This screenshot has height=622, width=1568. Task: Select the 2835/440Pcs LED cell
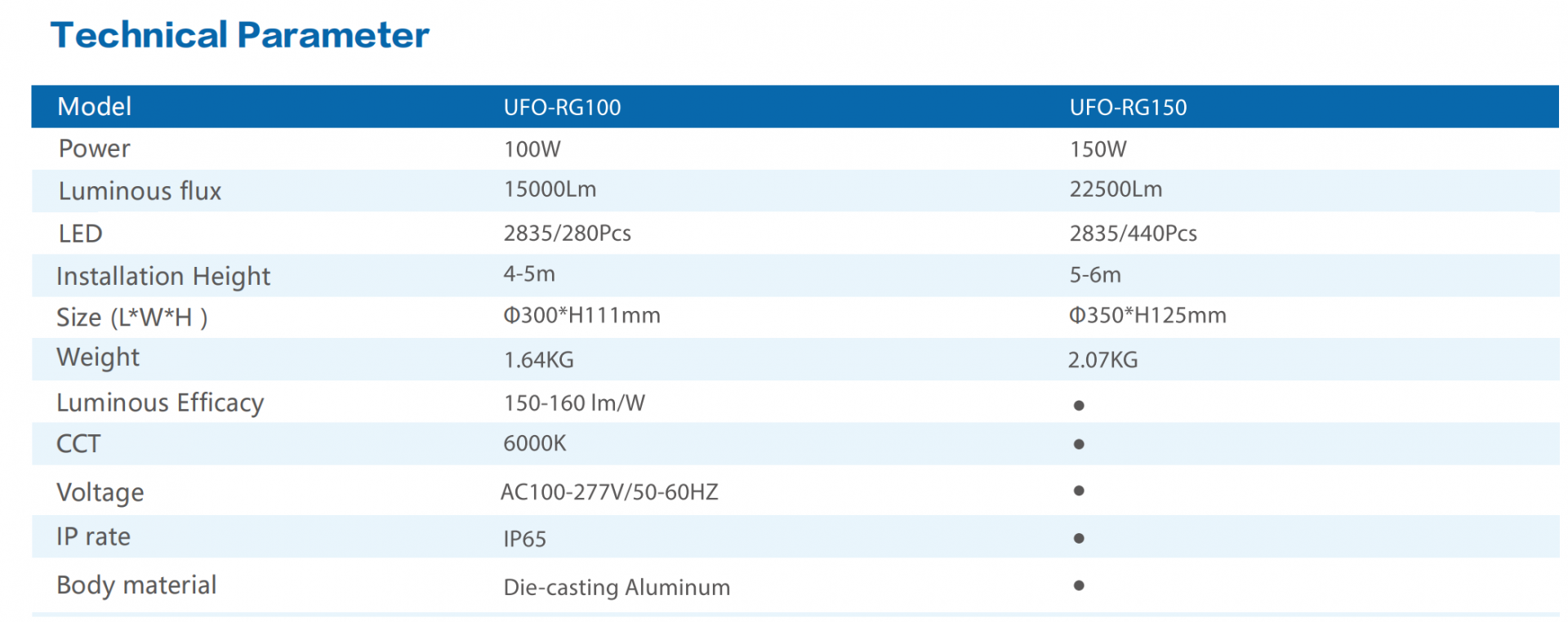coord(1133,233)
